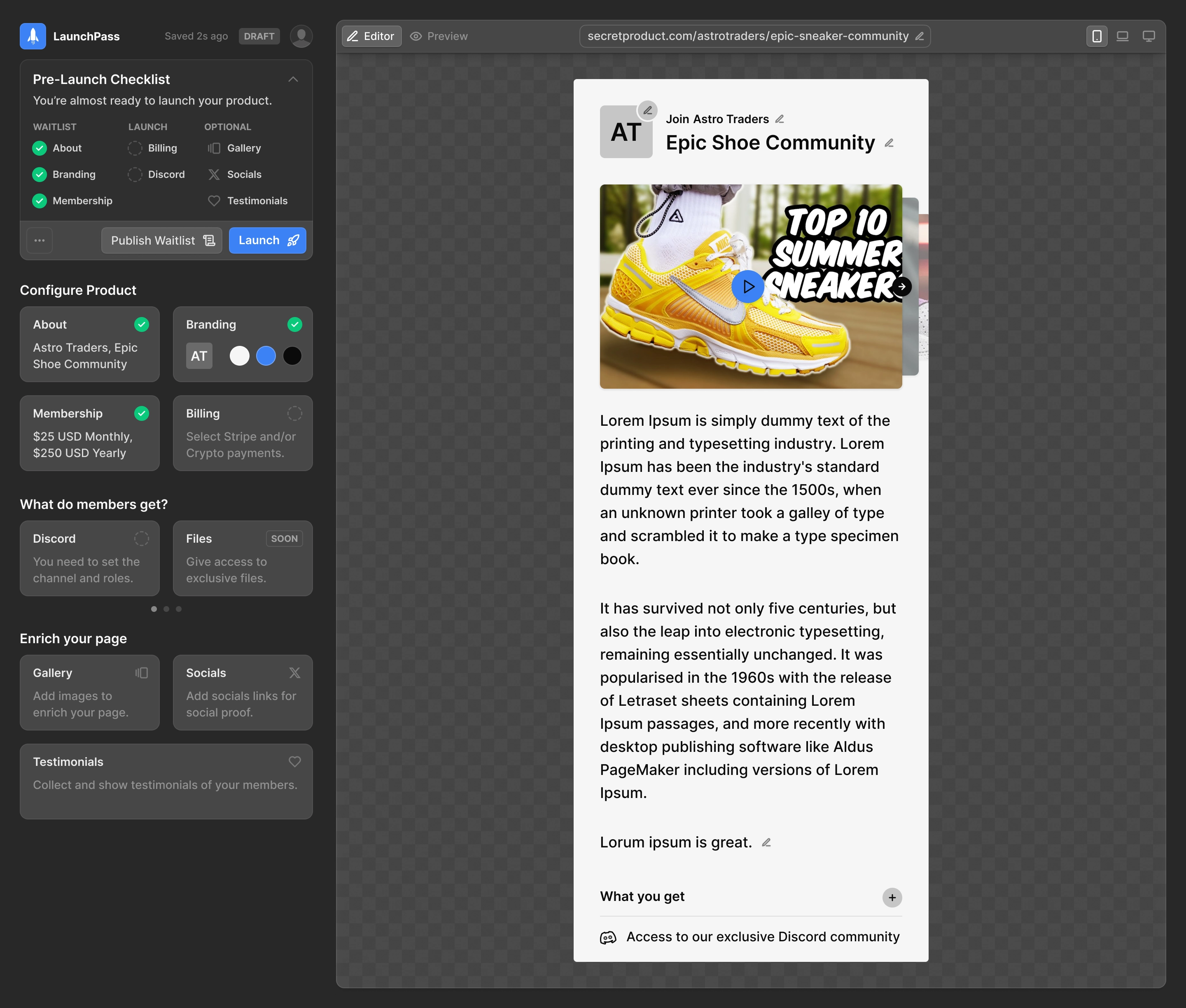
Task: Select the black branding color swatch
Action: coord(292,356)
